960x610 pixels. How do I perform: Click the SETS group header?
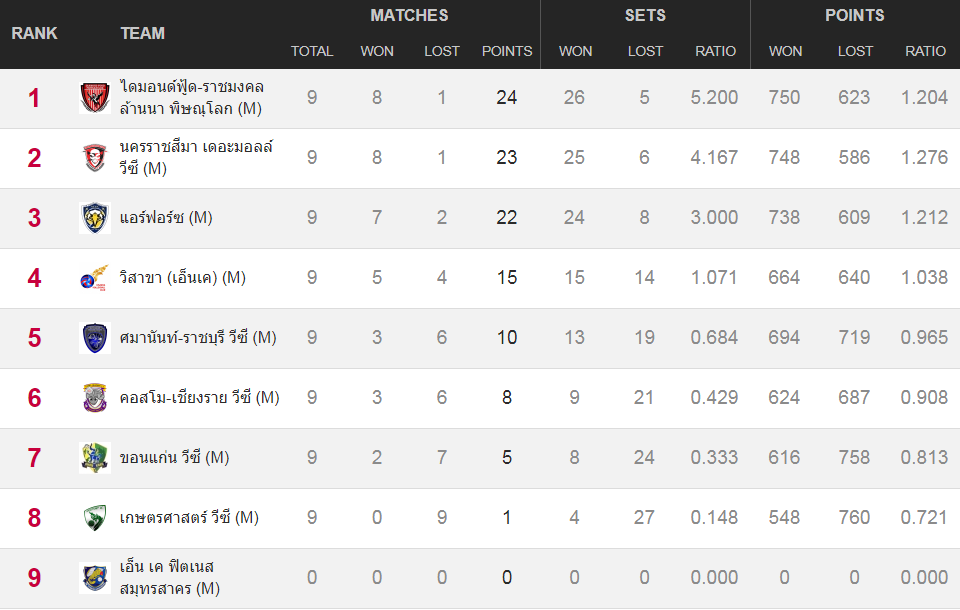tap(645, 15)
